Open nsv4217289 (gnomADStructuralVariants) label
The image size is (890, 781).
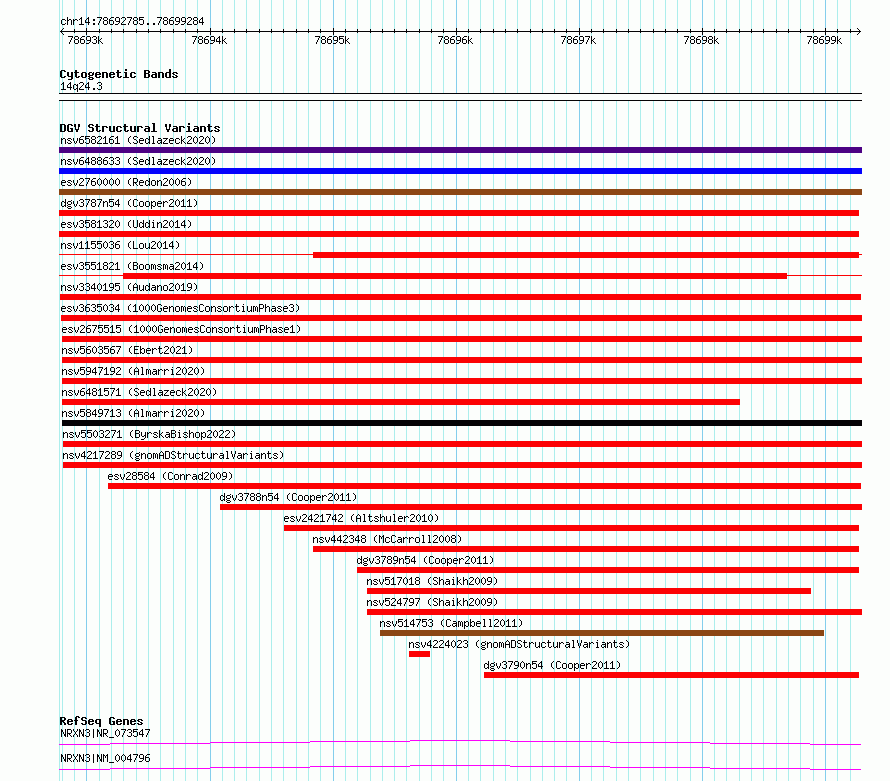point(173,455)
